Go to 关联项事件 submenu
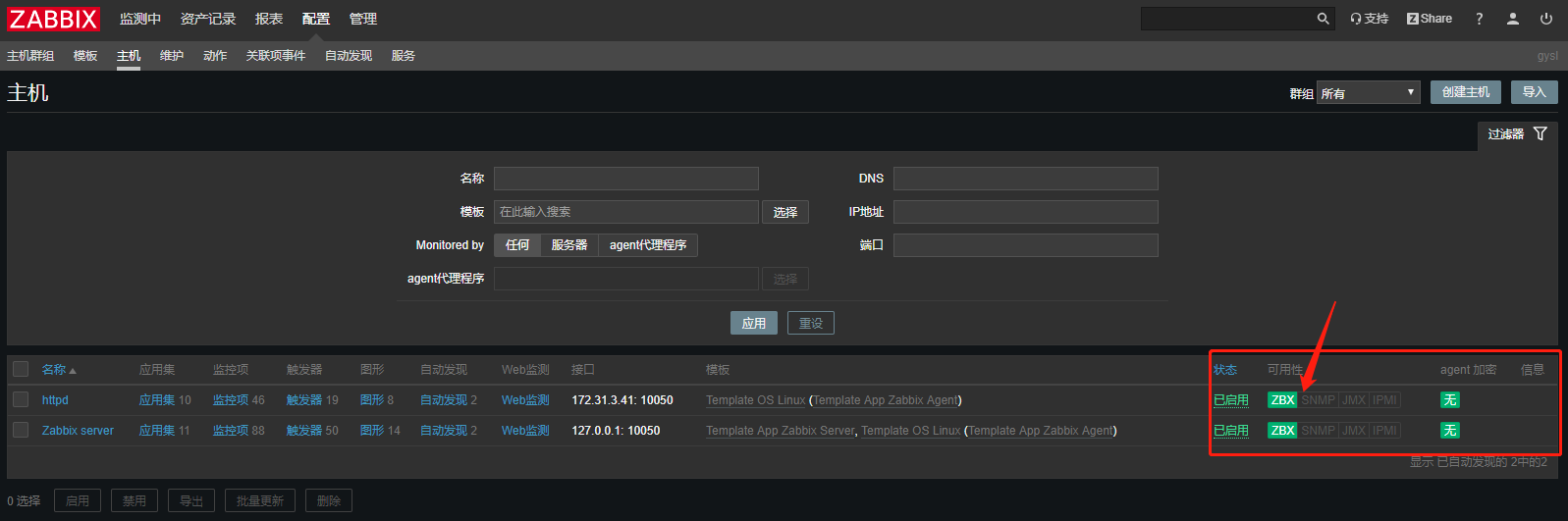This screenshot has width=1568, height=521. point(276,56)
